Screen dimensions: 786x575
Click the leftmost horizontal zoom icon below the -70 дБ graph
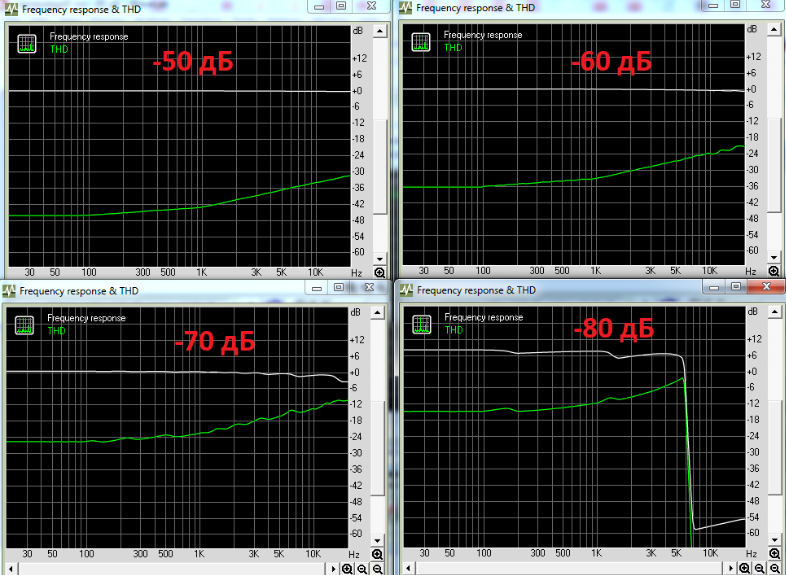pyautogui.click(x=347, y=568)
